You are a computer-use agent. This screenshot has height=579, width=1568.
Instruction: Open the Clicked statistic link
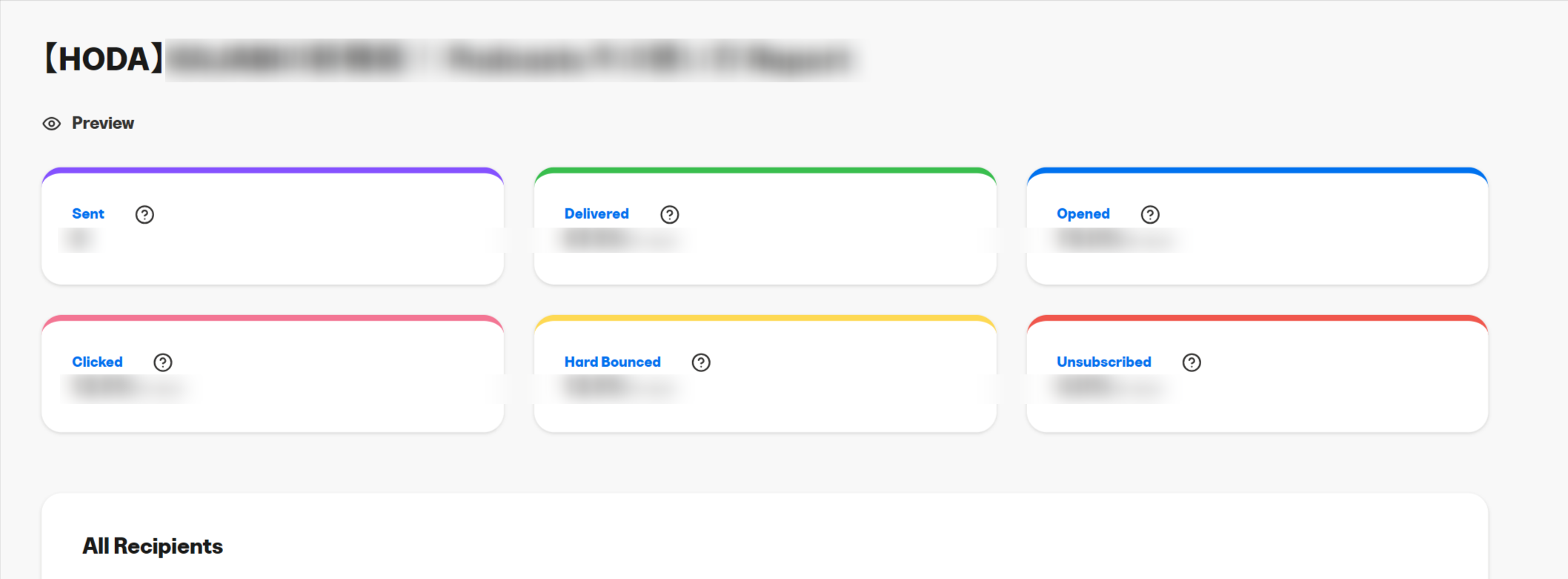(x=97, y=362)
